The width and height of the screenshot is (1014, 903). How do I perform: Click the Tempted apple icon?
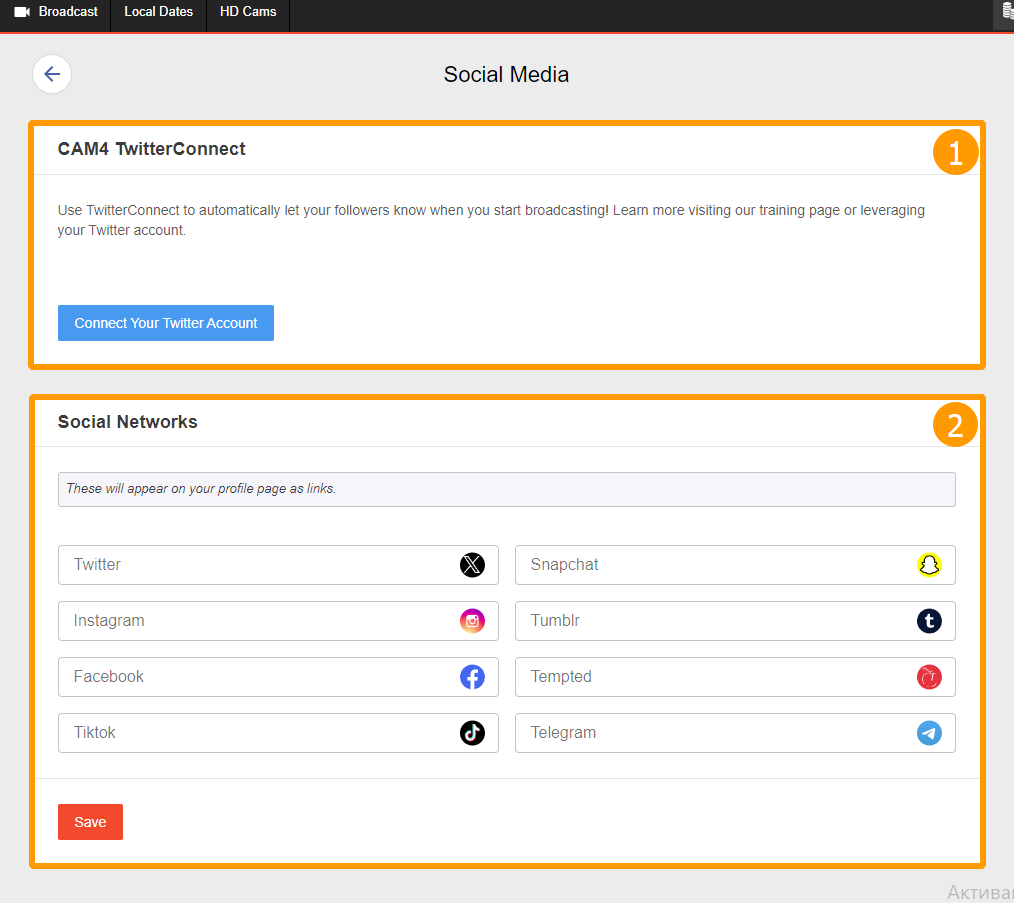929,677
